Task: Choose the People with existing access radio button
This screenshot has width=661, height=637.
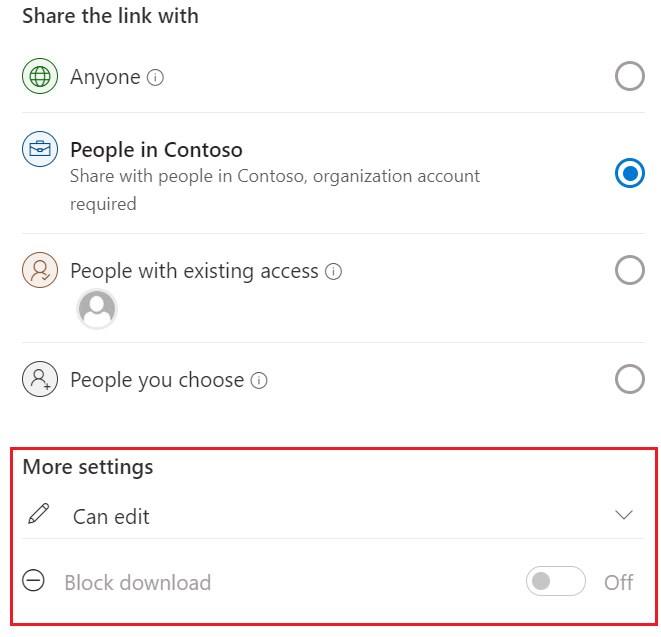Action: tap(630, 270)
